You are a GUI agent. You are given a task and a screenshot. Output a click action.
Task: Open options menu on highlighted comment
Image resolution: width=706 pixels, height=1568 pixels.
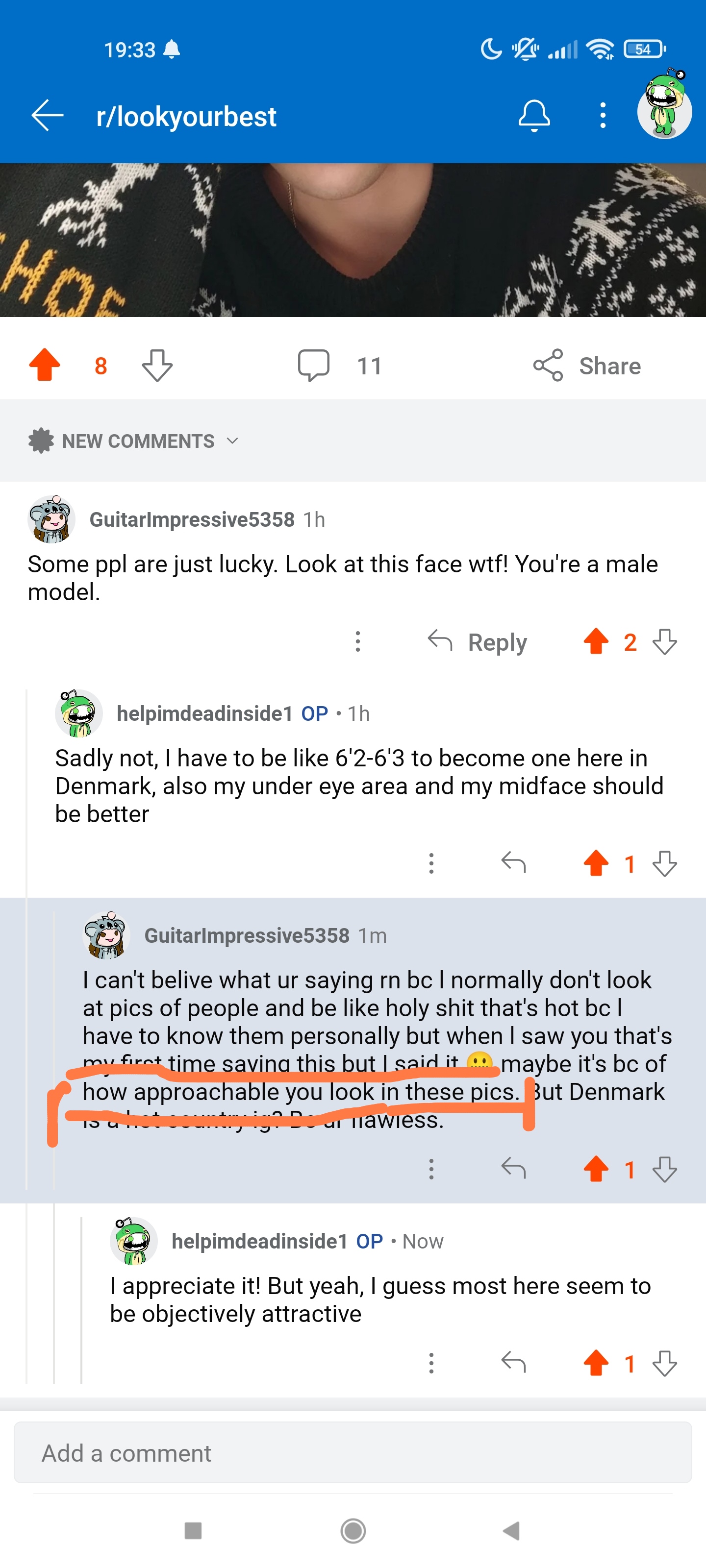431,1169
